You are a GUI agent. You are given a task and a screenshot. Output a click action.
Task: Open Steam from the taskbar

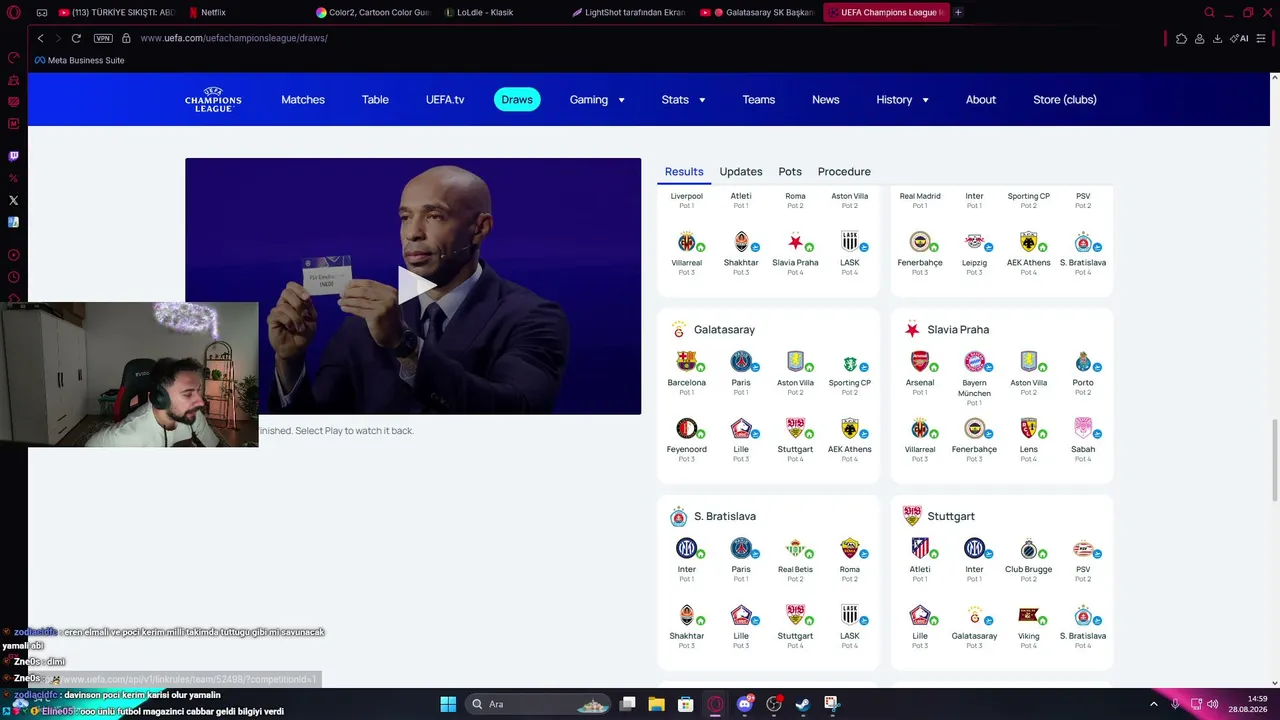point(802,704)
